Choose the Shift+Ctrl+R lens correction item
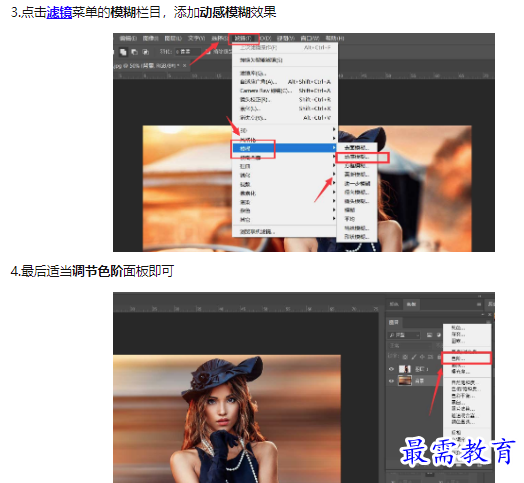Viewport: 524px width, 483px height. pos(285,100)
